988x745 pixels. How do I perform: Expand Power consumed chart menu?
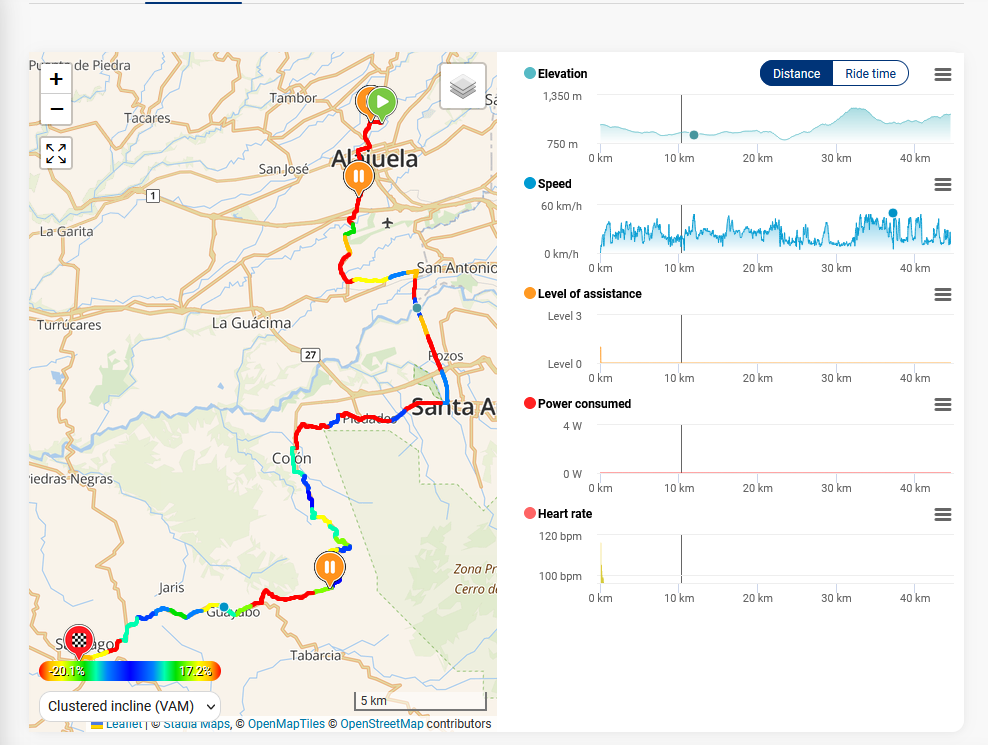pos(942,405)
